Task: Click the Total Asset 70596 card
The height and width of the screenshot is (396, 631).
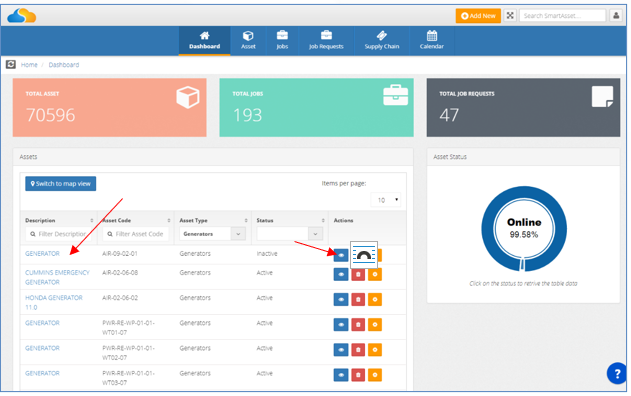Action: tap(109, 107)
